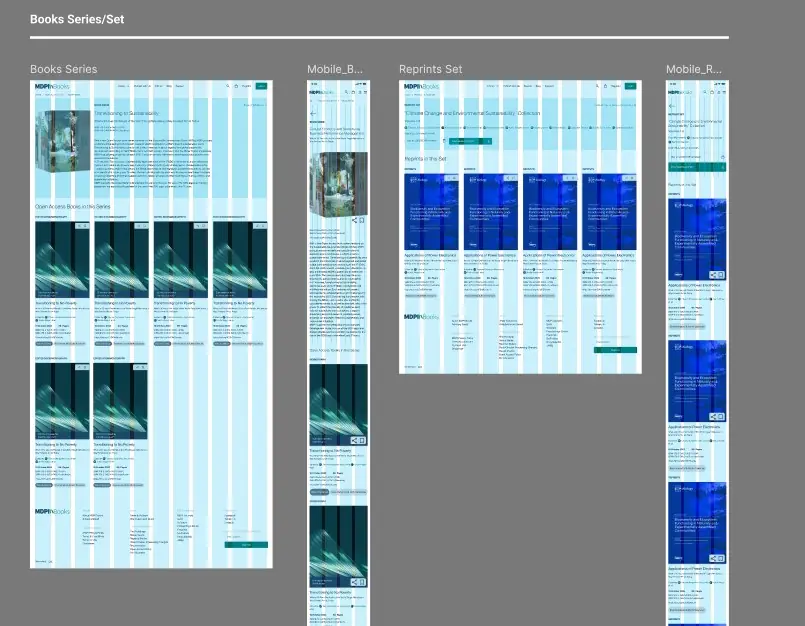Select the 'Reprints Set' frame label
The height and width of the screenshot is (626, 805).
click(x=431, y=69)
